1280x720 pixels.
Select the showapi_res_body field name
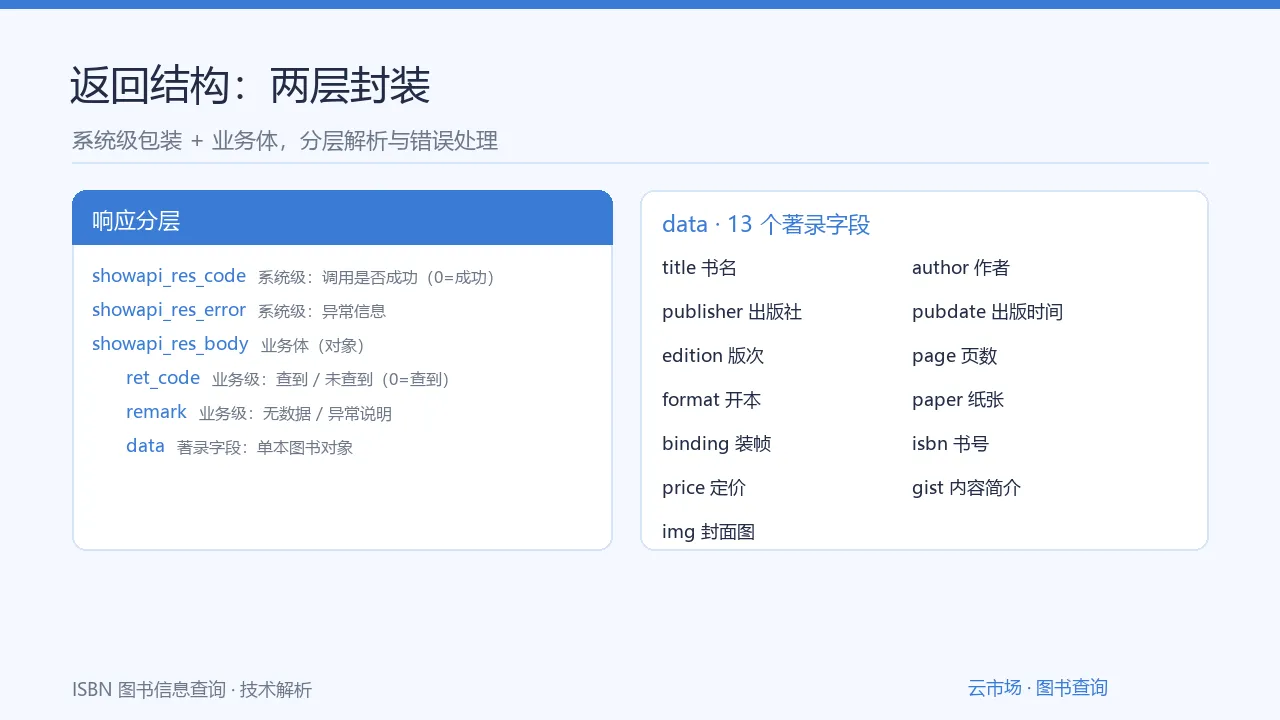170,344
